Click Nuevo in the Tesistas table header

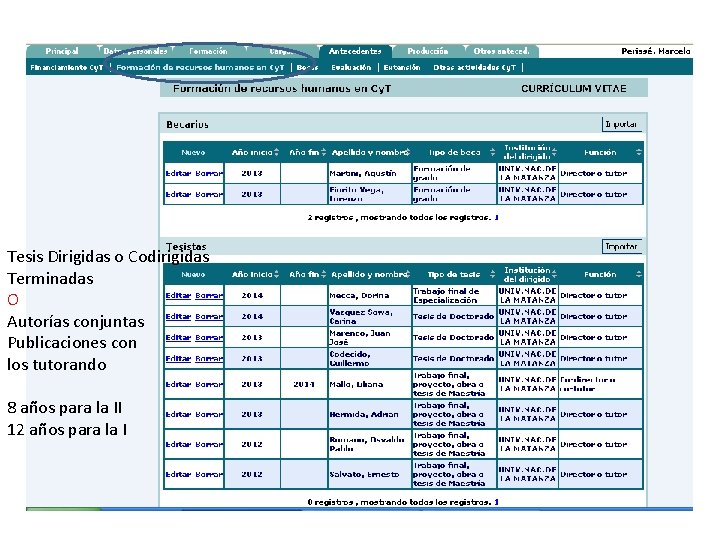pyautogui.click(x=193, y=275)
